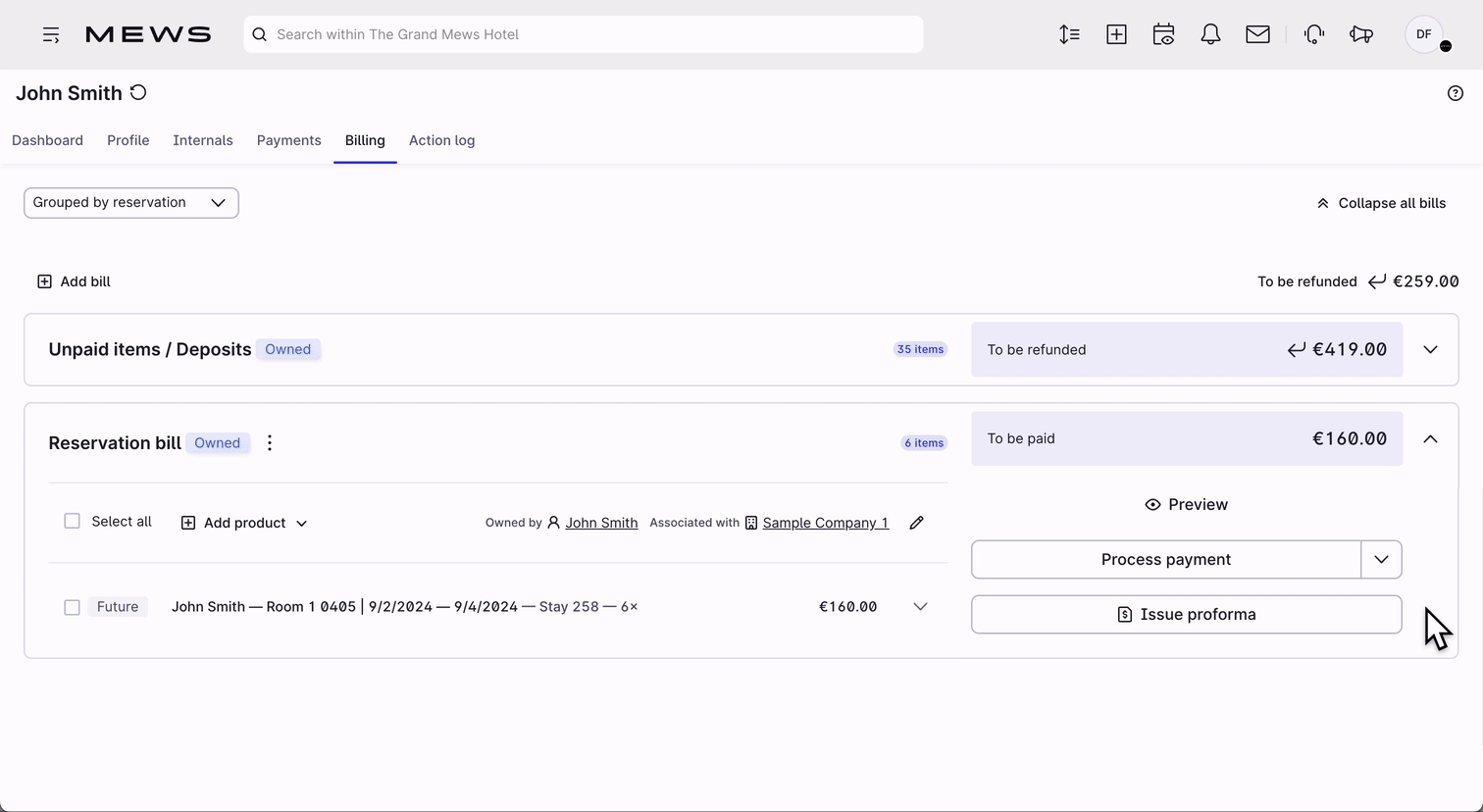Expand the John Smith Room 1 item row

tap(920, 607)
